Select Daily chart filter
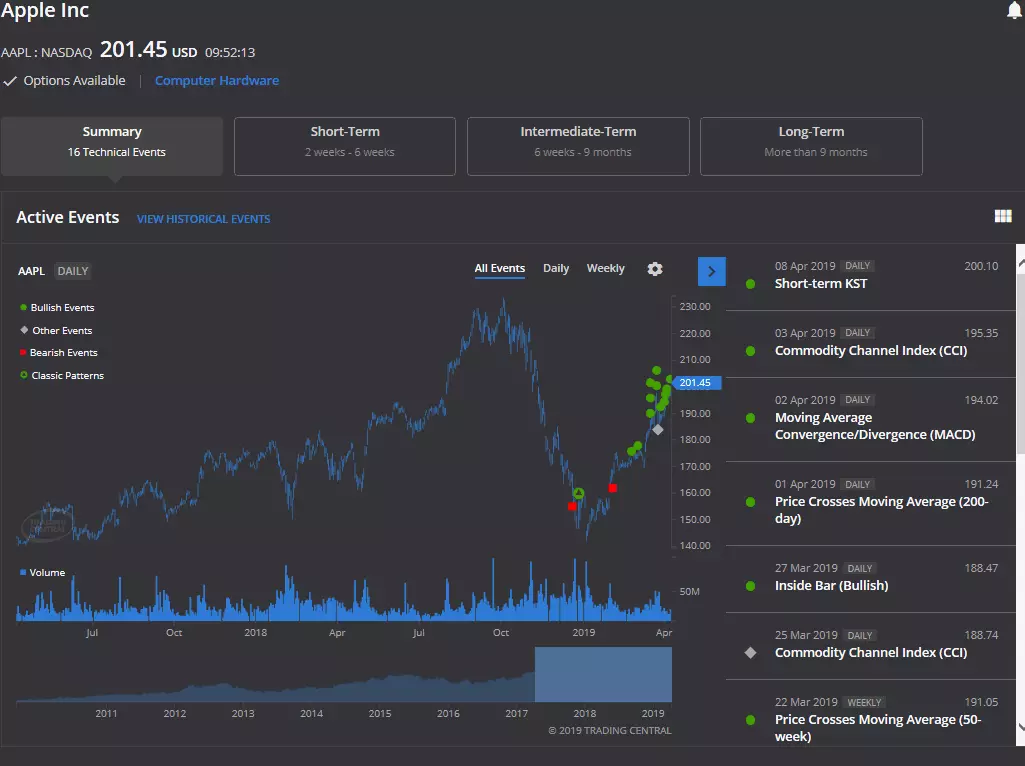 coord(556,269)
